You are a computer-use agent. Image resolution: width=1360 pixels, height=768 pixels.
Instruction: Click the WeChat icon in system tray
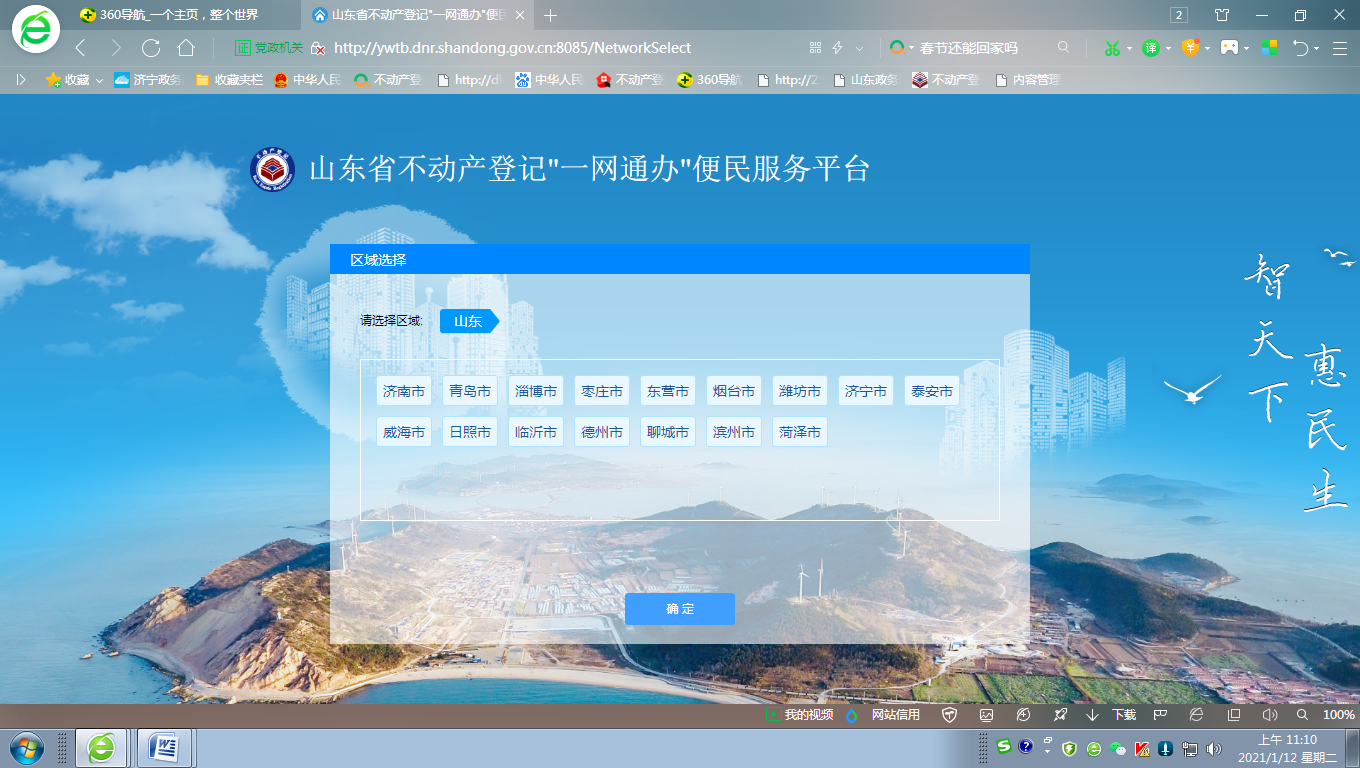pyautogui.click(x=1119, y=748)
